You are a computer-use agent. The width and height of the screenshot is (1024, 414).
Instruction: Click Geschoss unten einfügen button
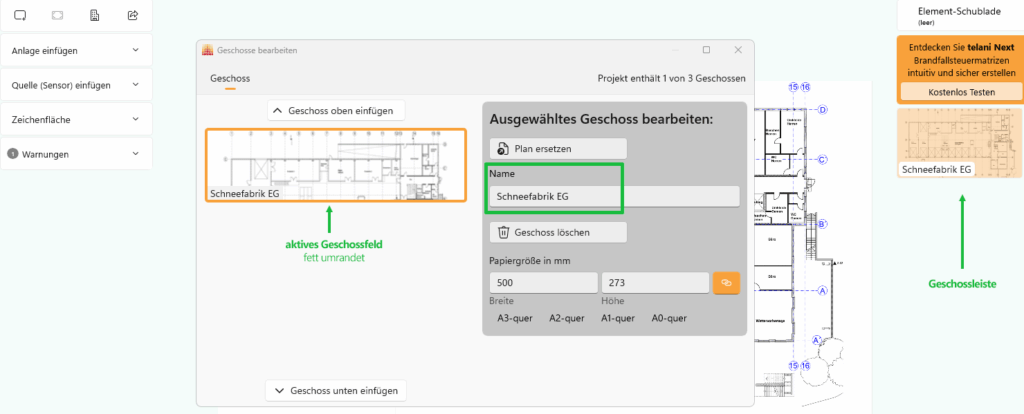pos(336,390)
